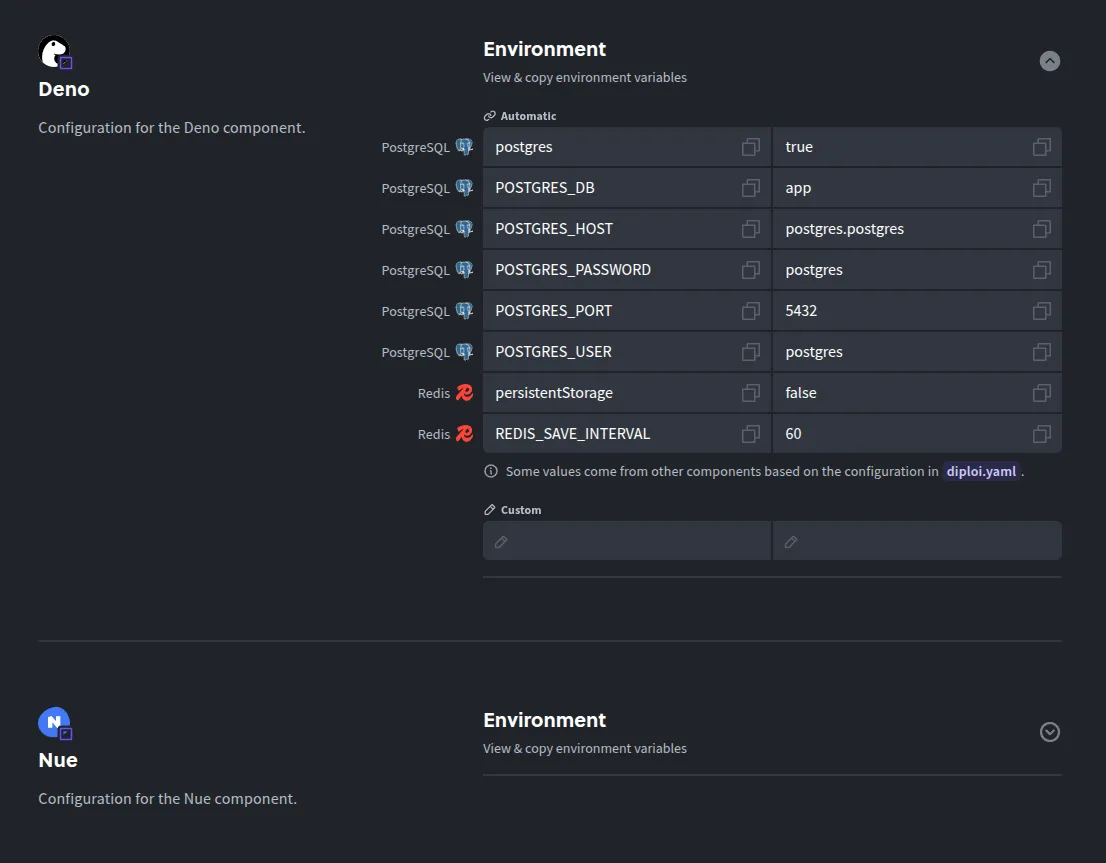The width and height of the screenshot is (1106, 863).
Task: Click the link icon beside the Automatic label
Action: pyautogui.click(x=489, y=115)
